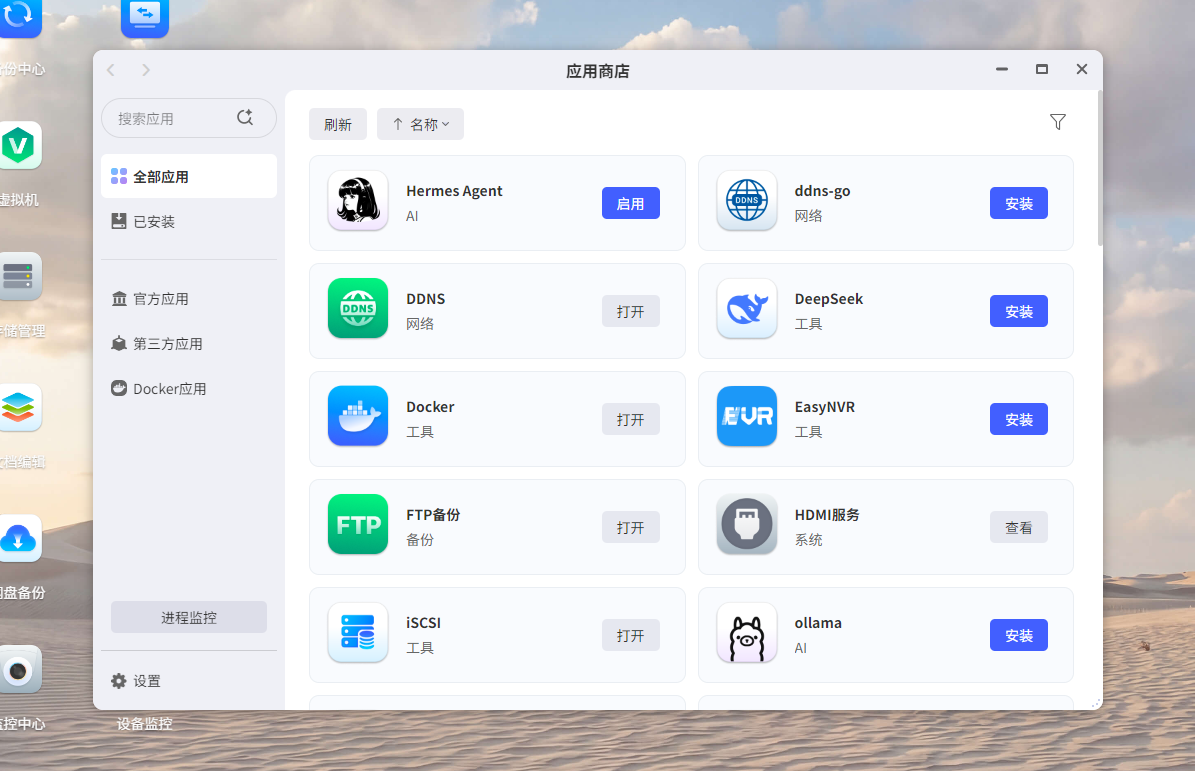The height and width of the screenshot is (771, 1195).
Task: Click the ollama title text
Action: coord(818,622)
